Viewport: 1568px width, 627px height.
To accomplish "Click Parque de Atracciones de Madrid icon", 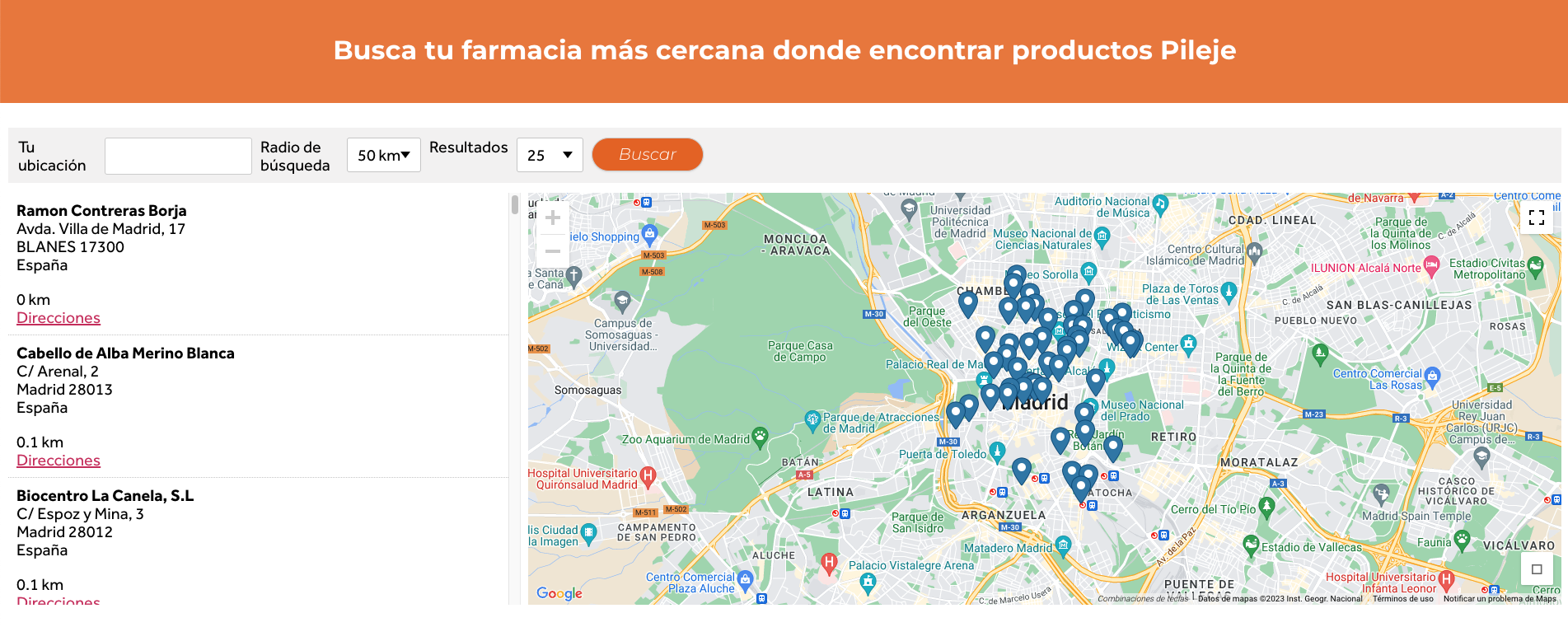I will pos(812,419).
